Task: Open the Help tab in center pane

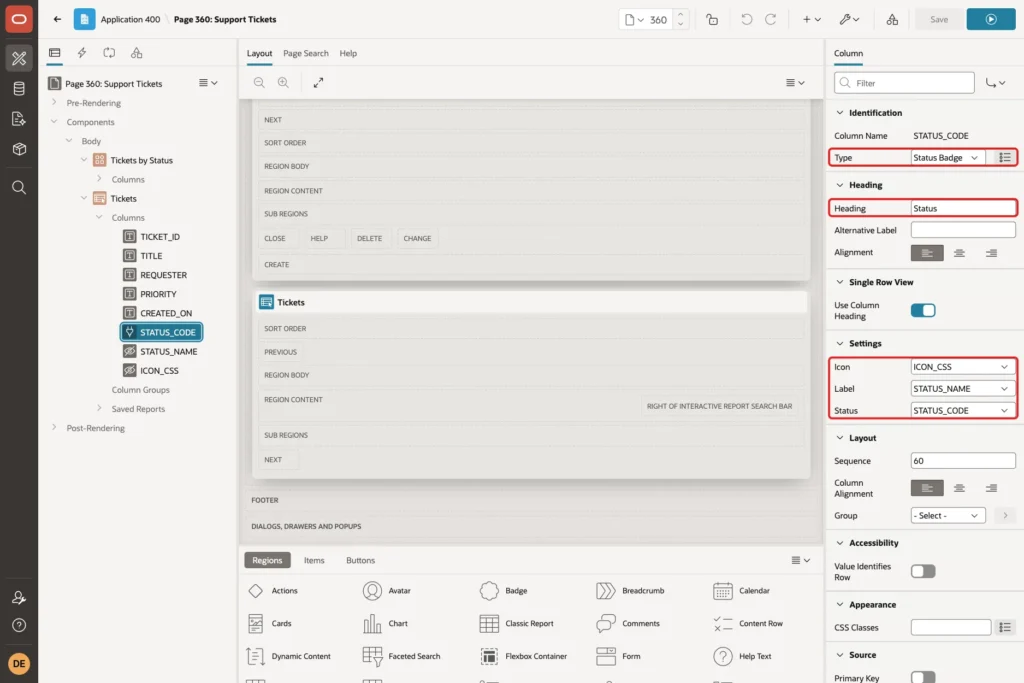Action: [x=348, y=53]
